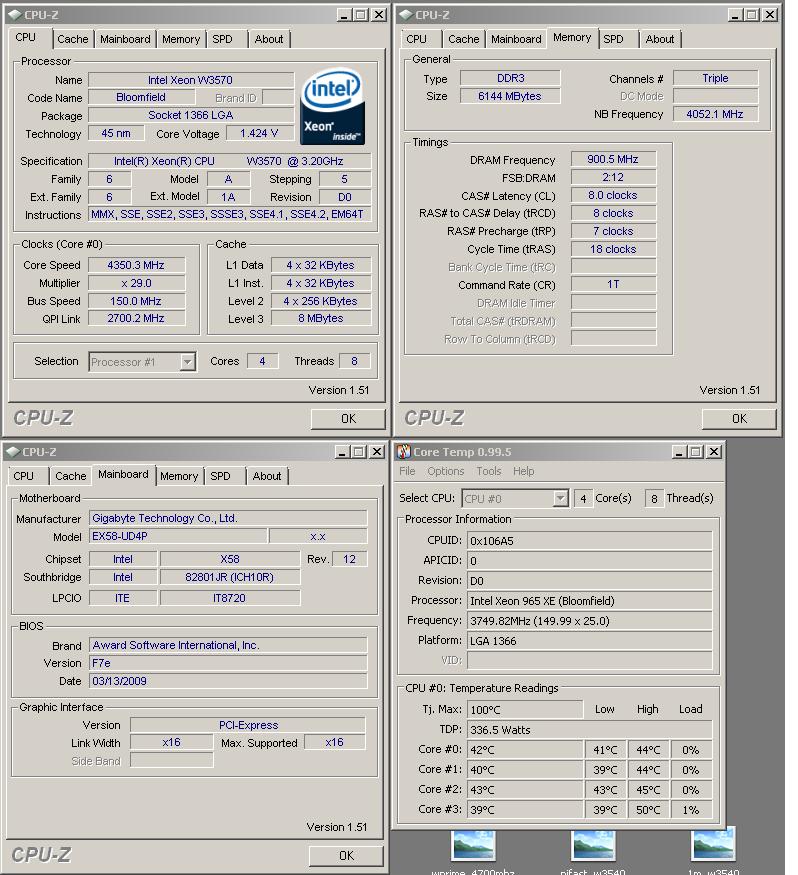Click CPU-Z title icon in CPU window
The height and width of the screenshot is (875, 798).
pos(12,15)
